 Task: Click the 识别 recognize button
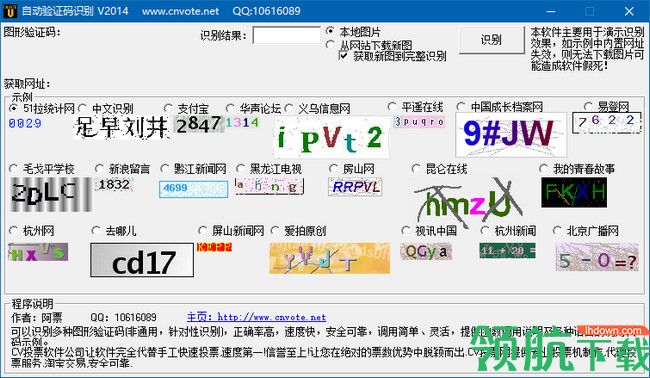(492, 40)
